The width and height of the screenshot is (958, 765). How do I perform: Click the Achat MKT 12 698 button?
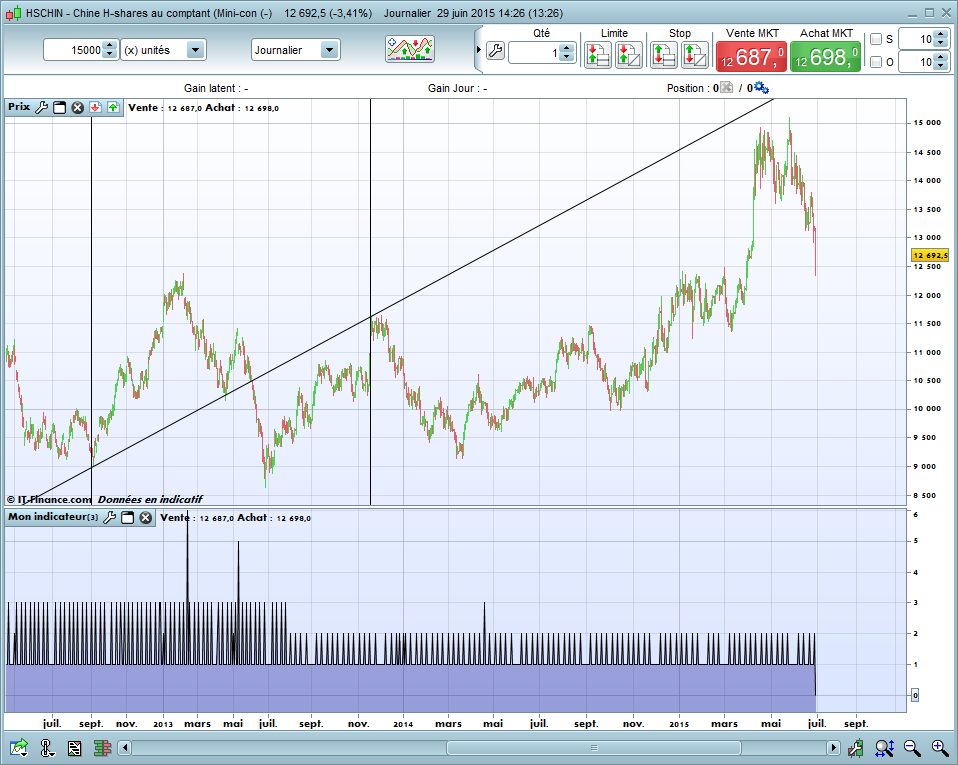[825, 57]
